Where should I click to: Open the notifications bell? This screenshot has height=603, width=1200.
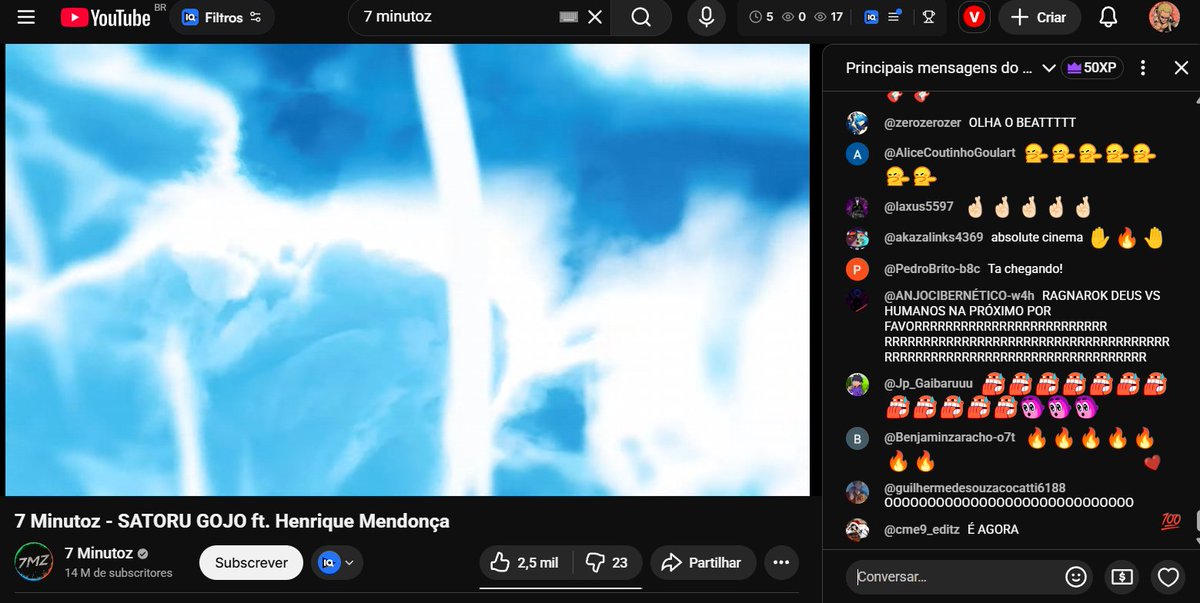point(1108,17)
